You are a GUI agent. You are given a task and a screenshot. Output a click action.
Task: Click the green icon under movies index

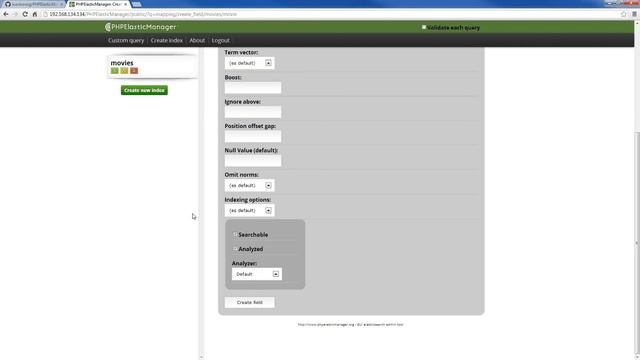point(114,71)
